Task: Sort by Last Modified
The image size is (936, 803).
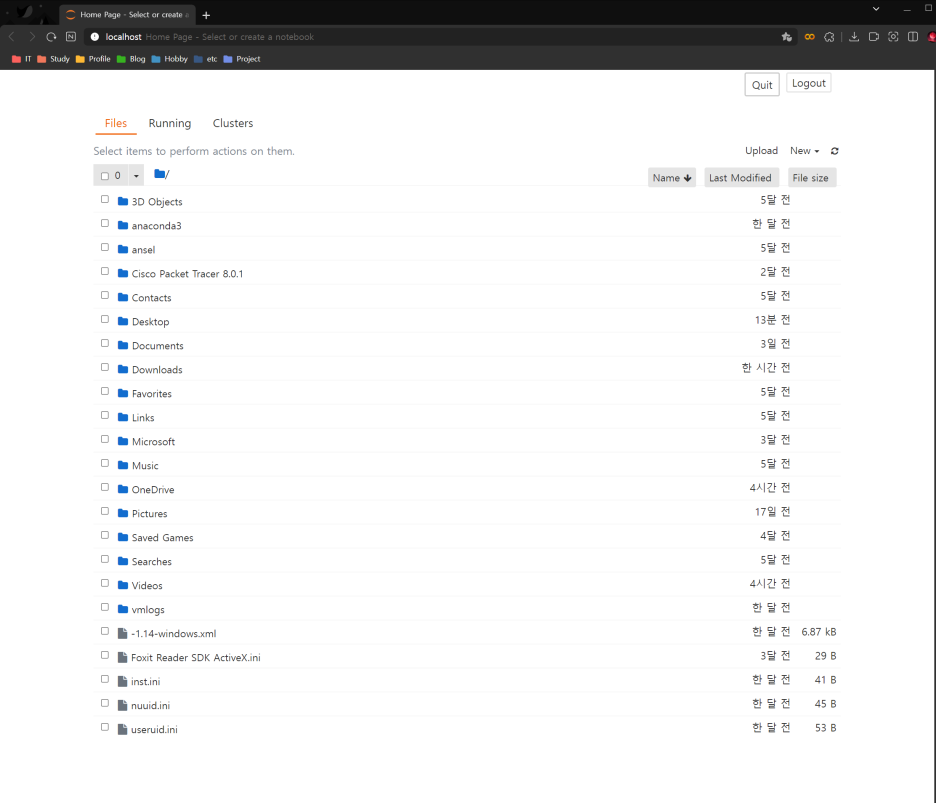Action: [x=740, y=178]
